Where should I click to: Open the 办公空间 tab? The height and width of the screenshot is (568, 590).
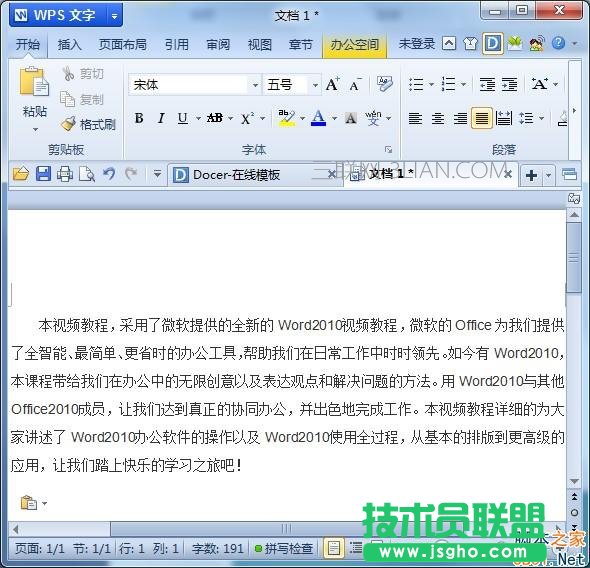(x=354, y=46)
